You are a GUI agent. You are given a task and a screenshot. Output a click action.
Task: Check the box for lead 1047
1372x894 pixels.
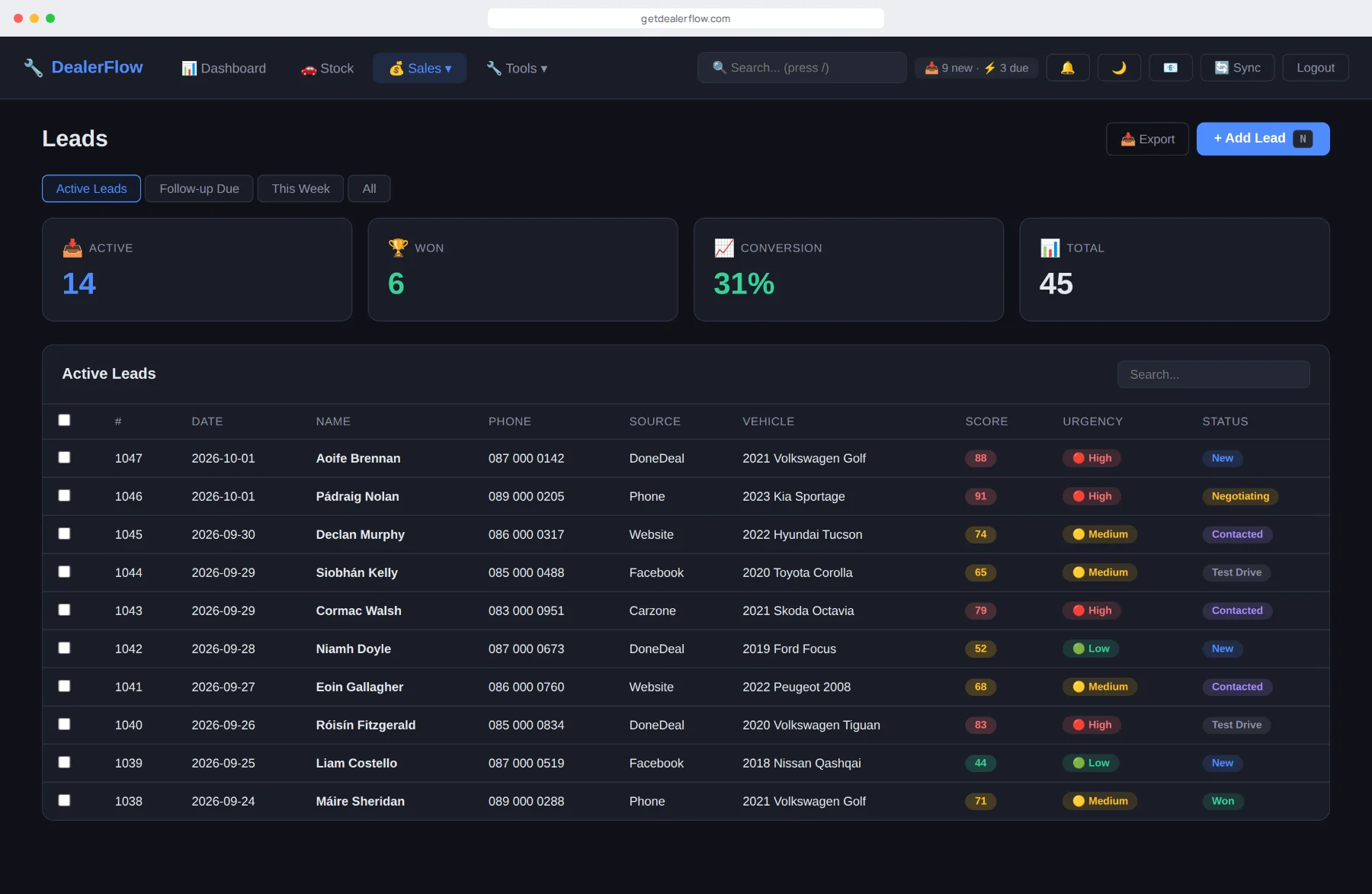(65, 457)
